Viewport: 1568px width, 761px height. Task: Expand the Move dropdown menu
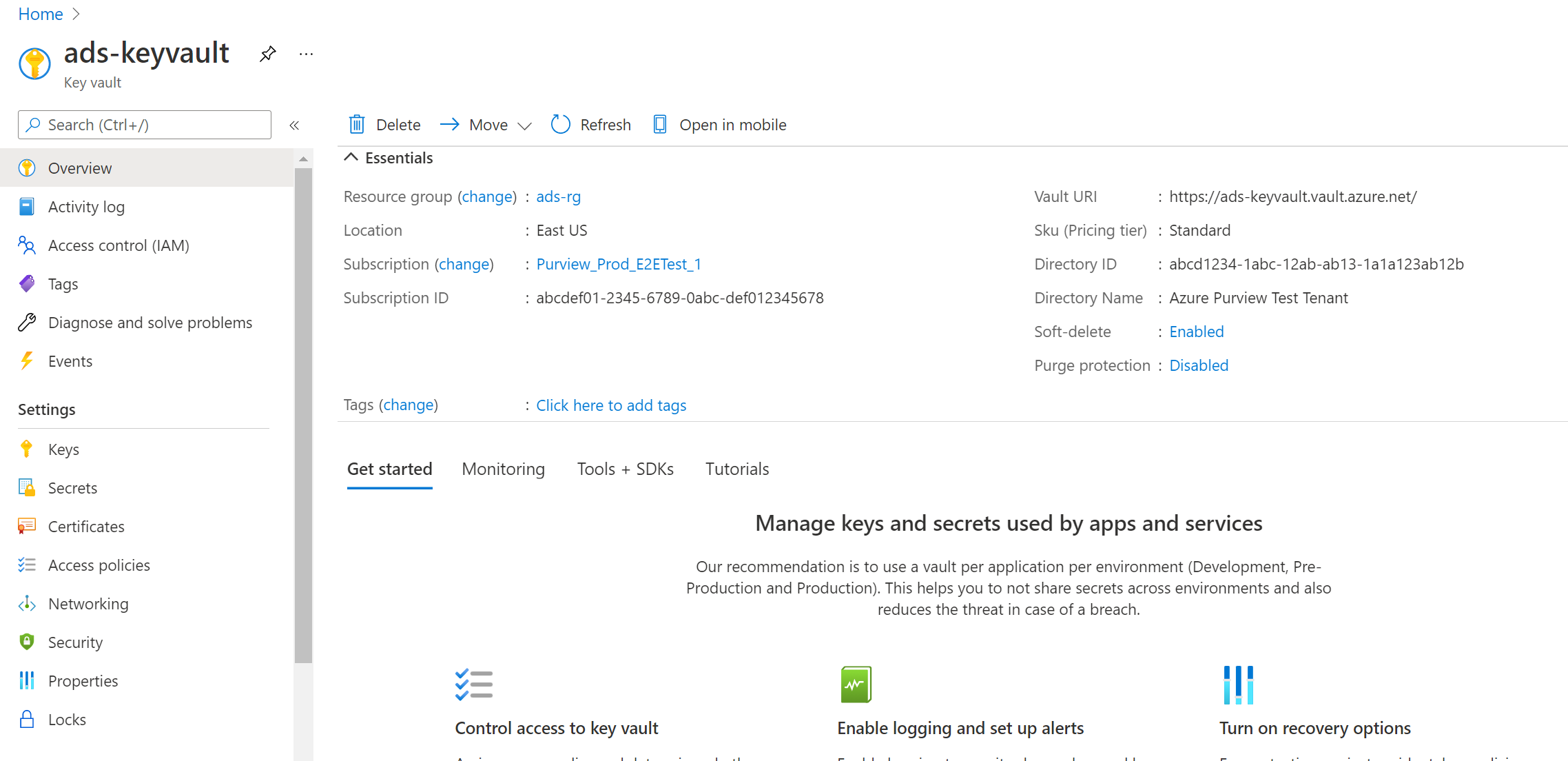524,125
